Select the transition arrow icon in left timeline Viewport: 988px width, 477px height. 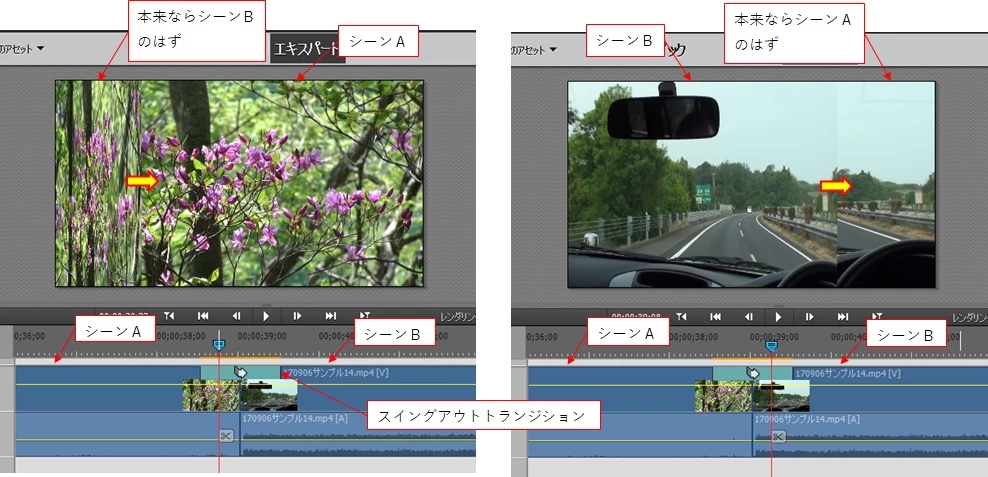[240, 372]
